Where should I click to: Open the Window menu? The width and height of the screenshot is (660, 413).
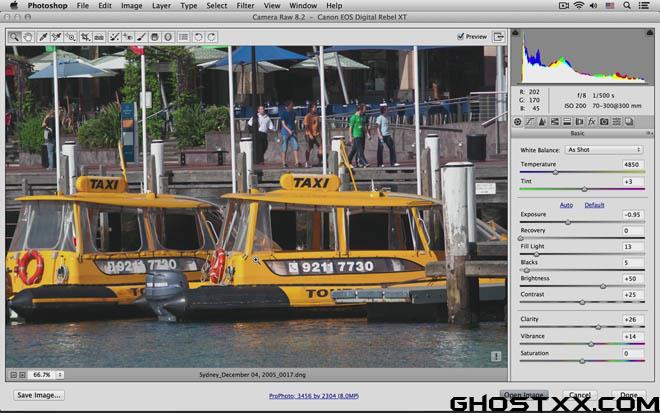coord(303,5)
